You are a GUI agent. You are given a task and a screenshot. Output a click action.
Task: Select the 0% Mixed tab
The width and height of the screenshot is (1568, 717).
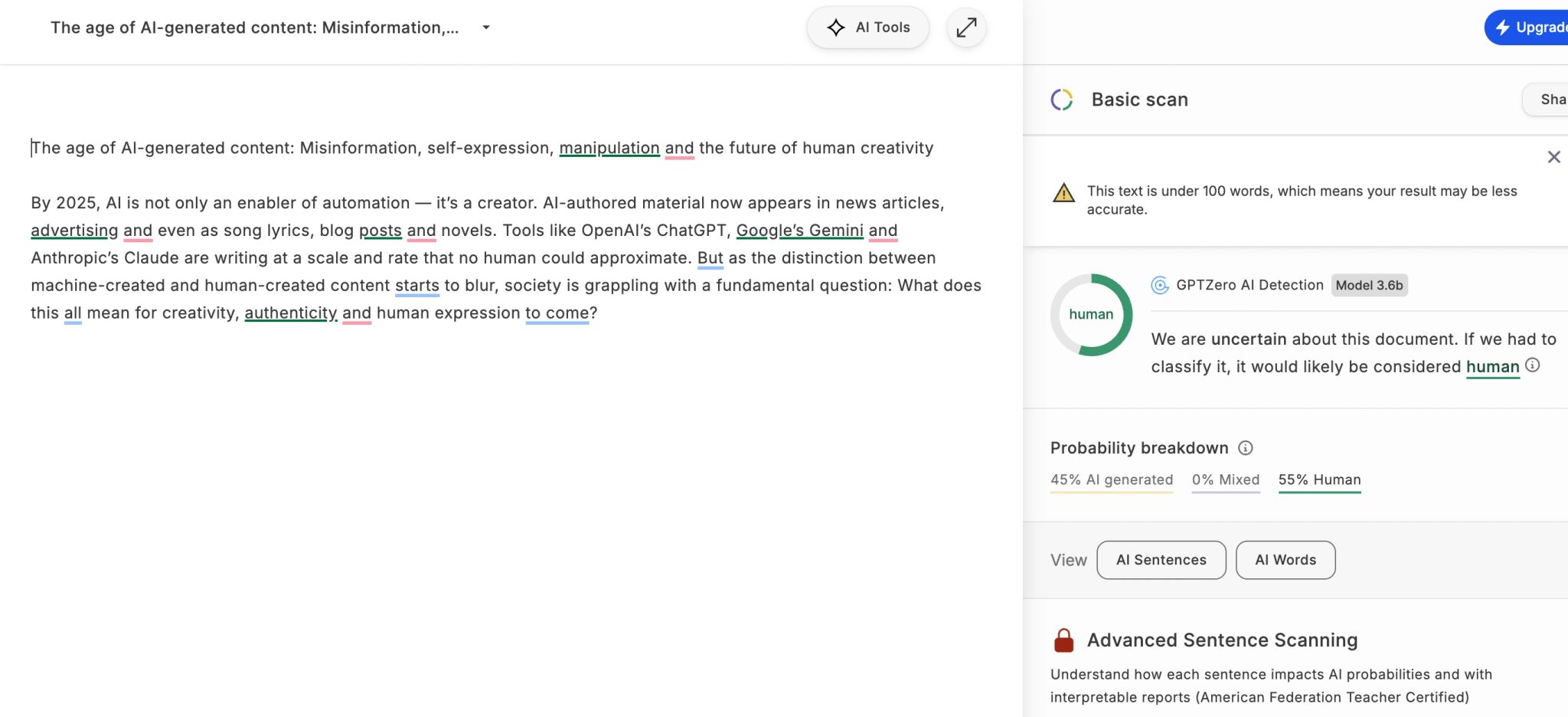[x=1226, y=480]
